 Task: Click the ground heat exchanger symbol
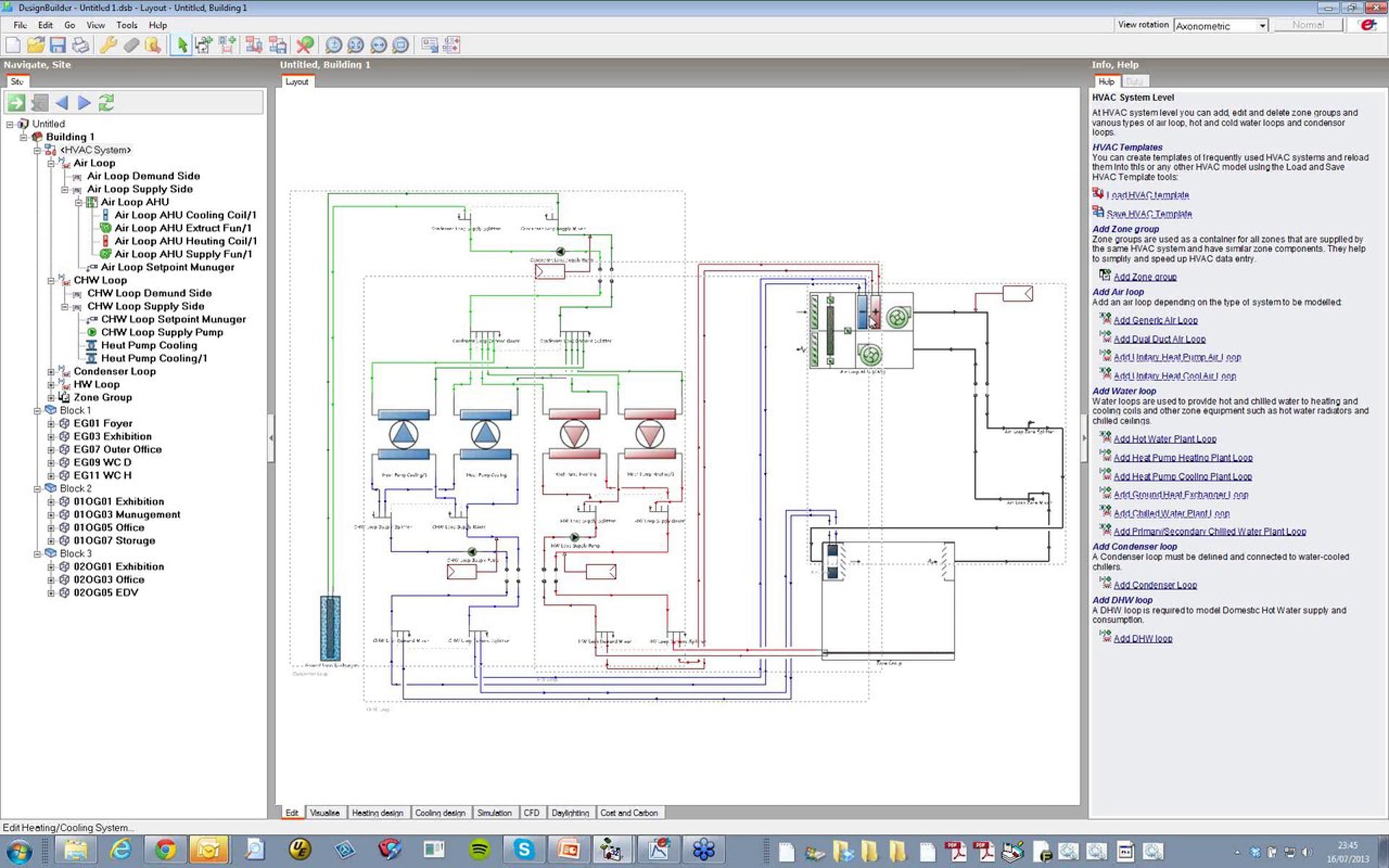pos(330,628)
